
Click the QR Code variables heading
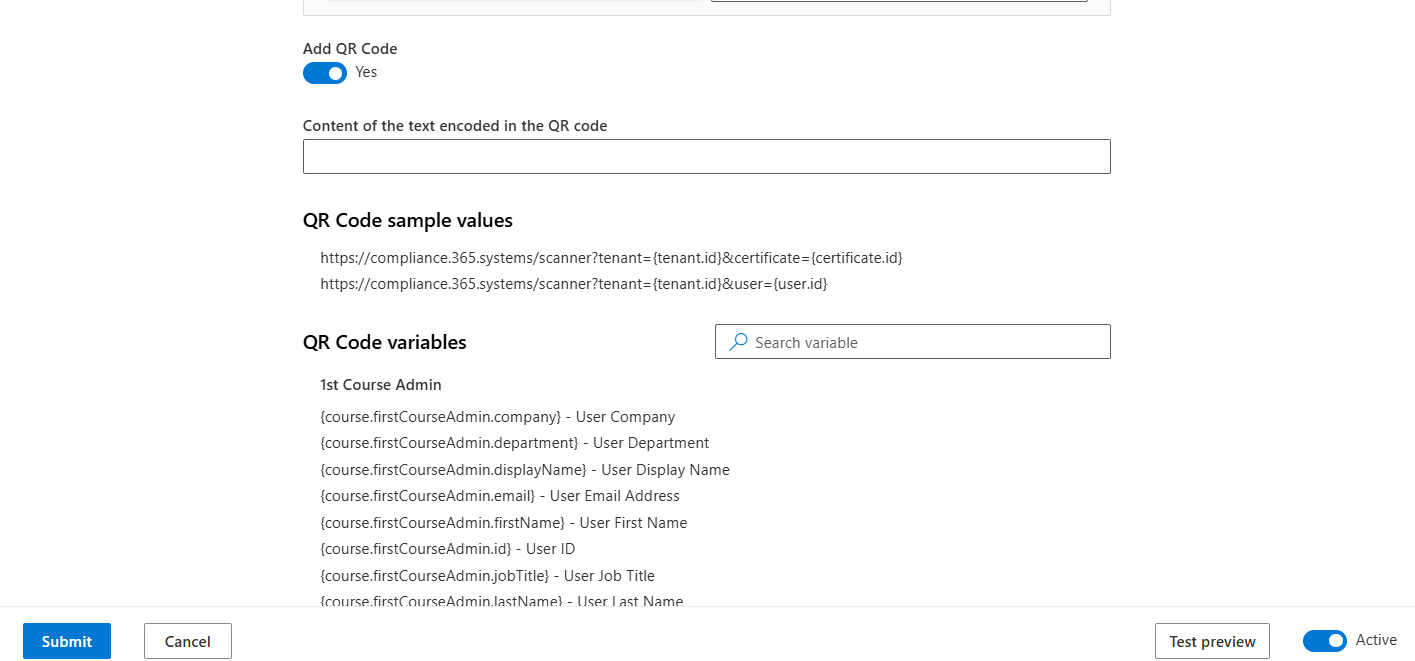(x=385, y=342)
